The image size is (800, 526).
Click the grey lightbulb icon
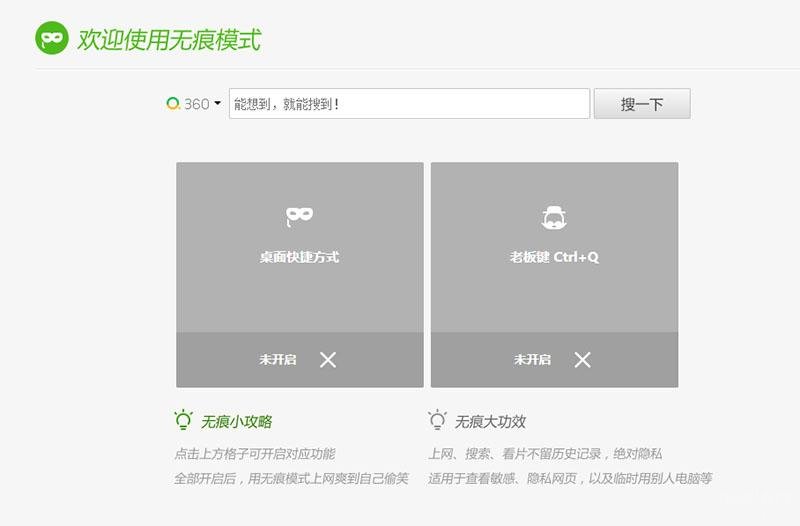(438, 420)
